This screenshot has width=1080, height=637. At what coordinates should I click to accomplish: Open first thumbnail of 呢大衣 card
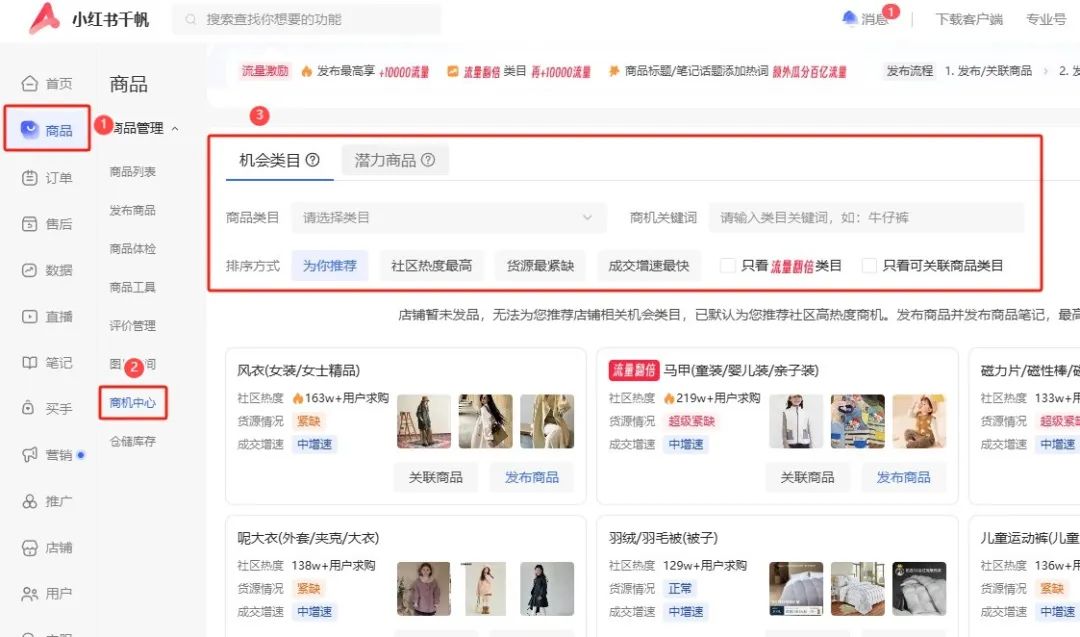[x=424, y=589]
